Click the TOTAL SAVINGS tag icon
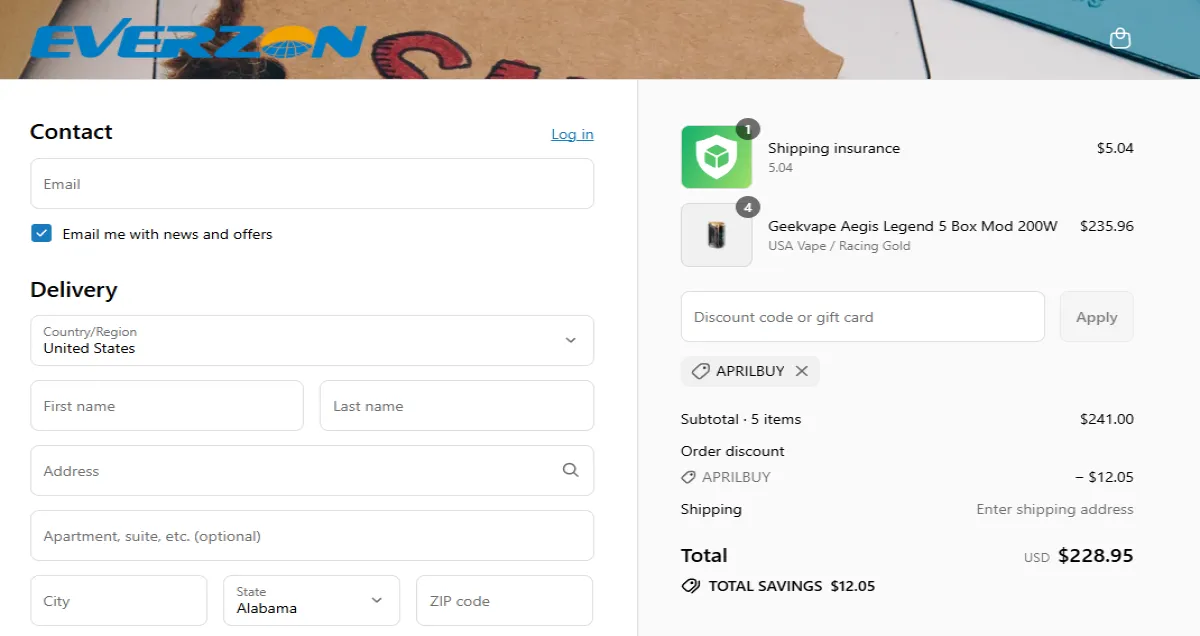The image size is (1200, 636). [x=691, y=586]
